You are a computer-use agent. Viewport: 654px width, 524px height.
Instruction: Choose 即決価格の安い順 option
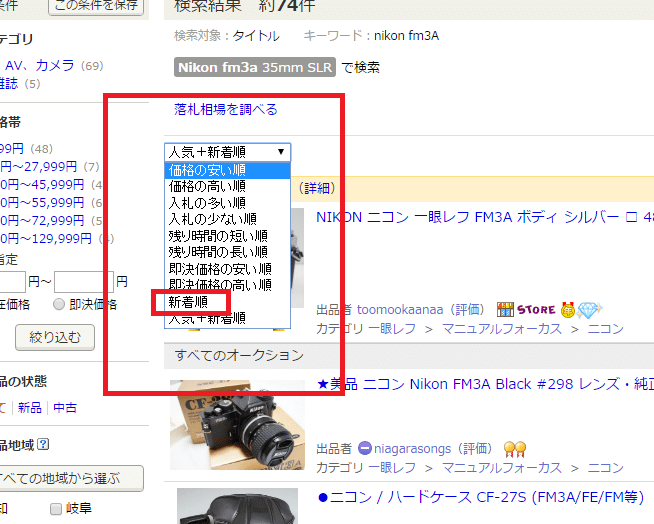coord(227,268)
